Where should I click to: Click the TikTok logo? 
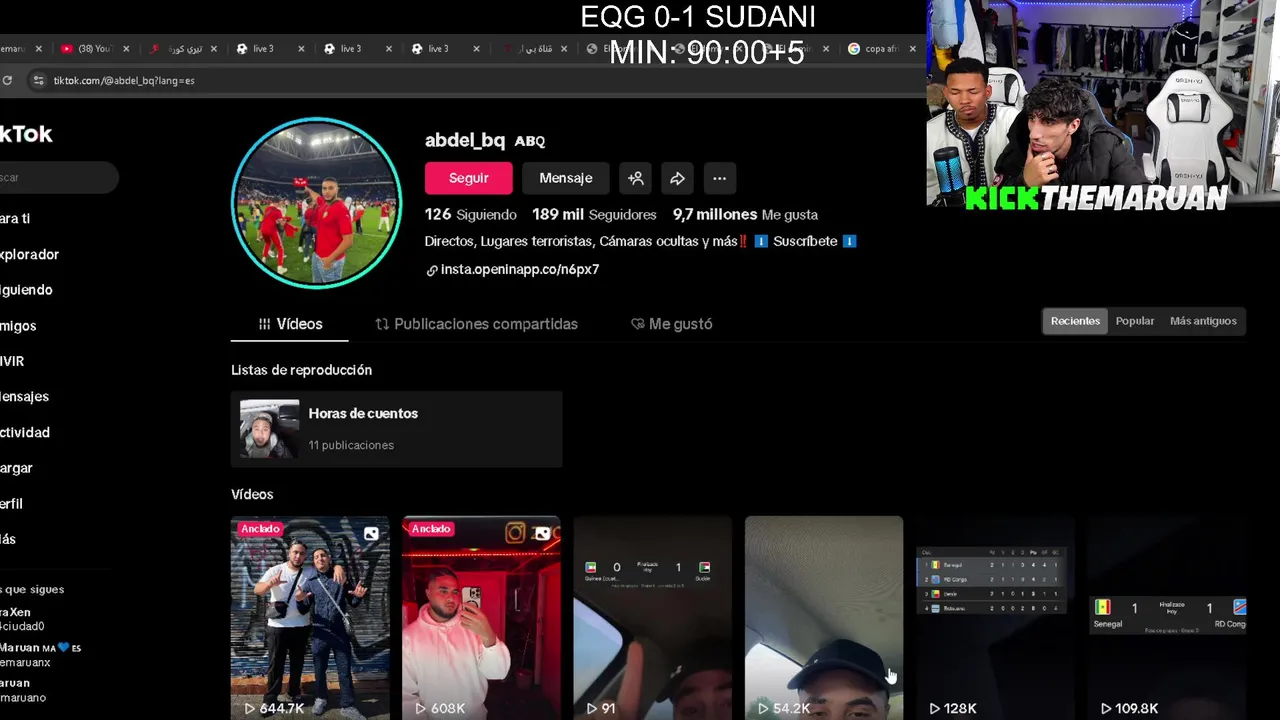pos(26,134)
